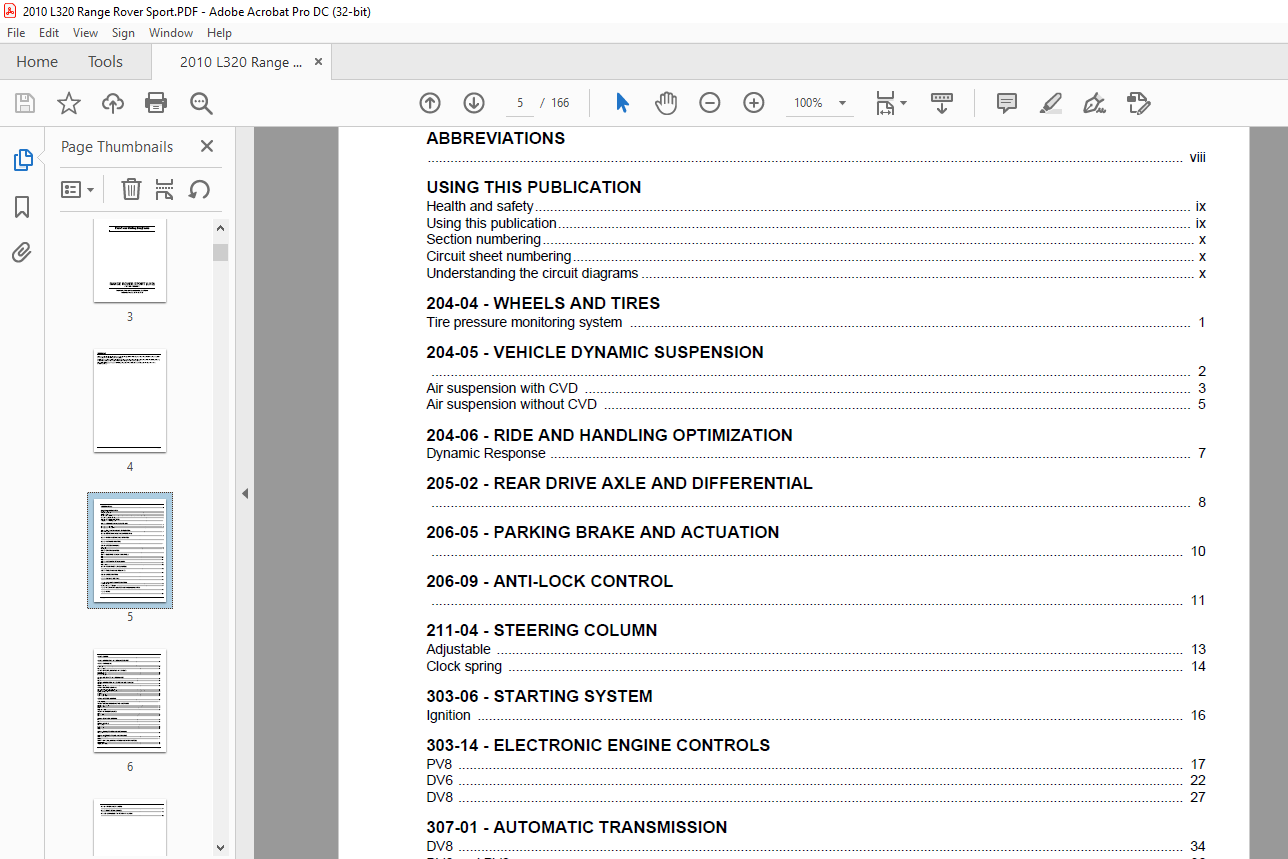Viewport: 1288px width, 859px height.
Task: Click 'DV6' under Electronic Engine Controls
Action: click(x=439, y=781)
